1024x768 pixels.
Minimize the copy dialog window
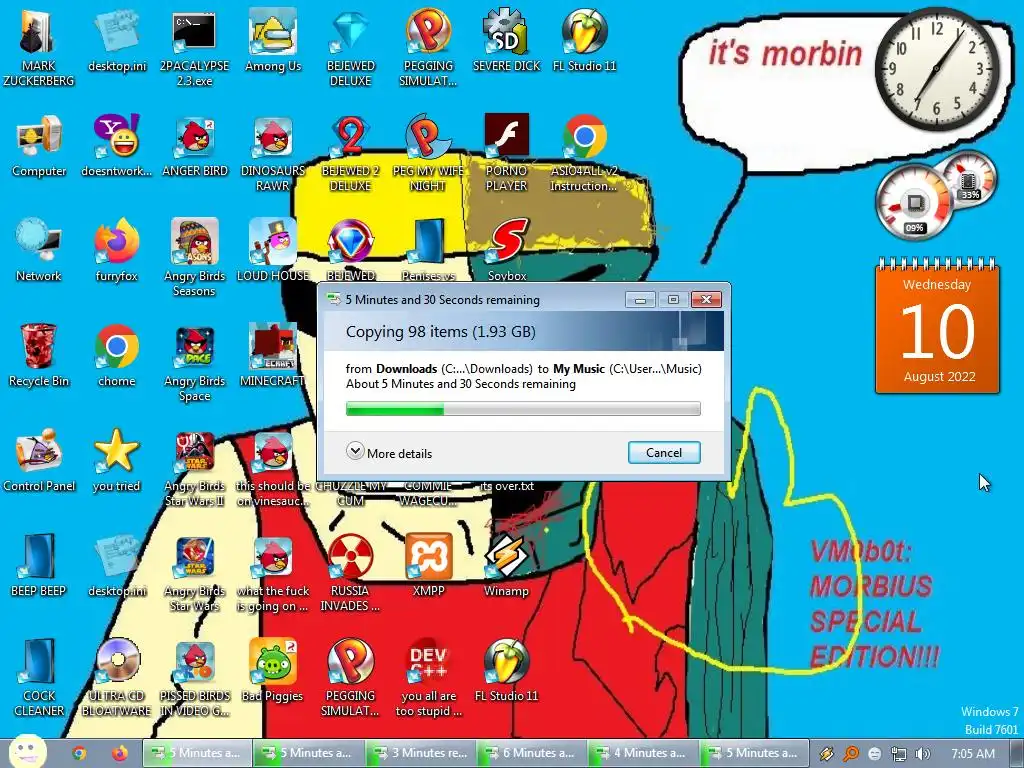point(640,300)
